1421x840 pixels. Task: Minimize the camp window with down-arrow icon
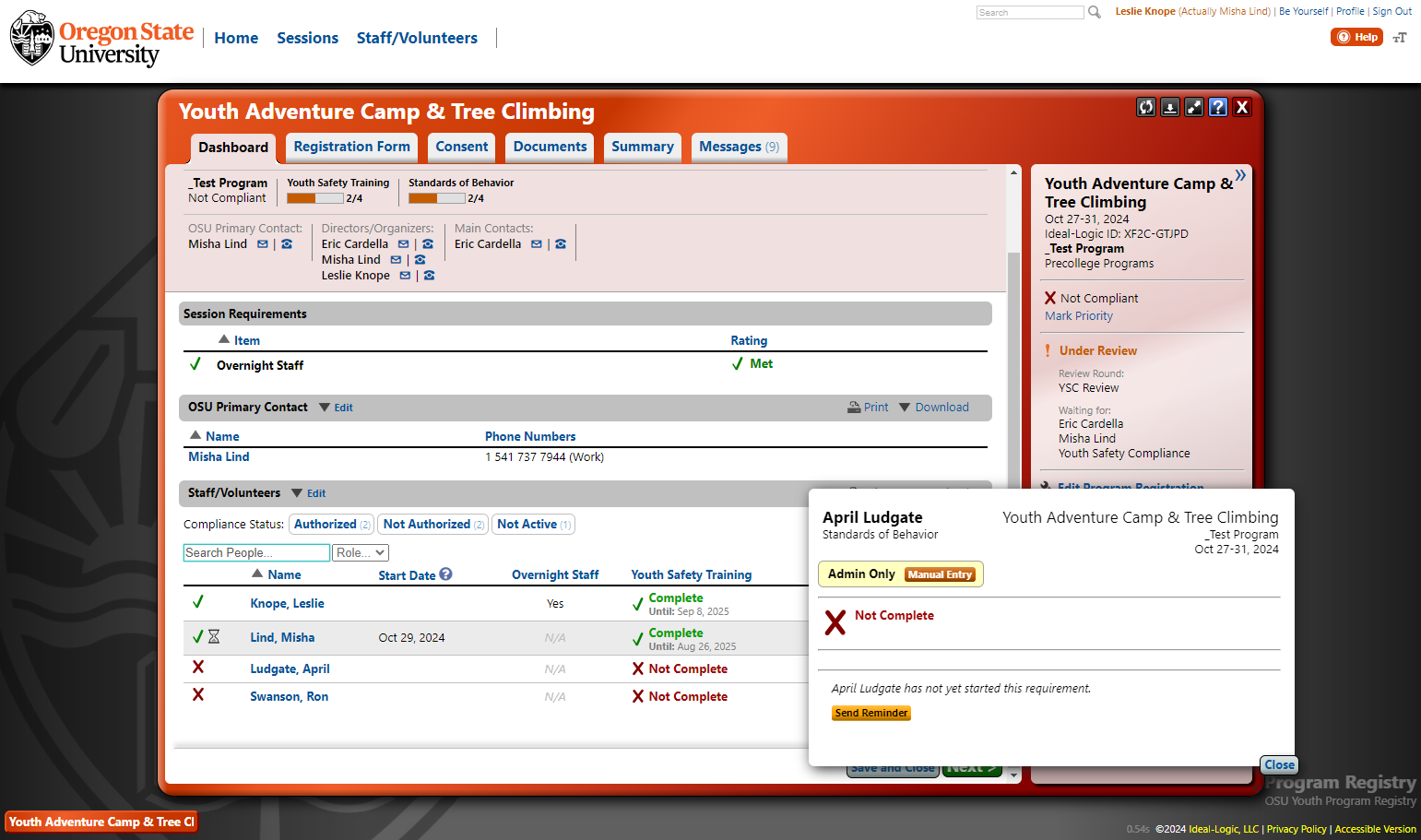pos(1170,107)
